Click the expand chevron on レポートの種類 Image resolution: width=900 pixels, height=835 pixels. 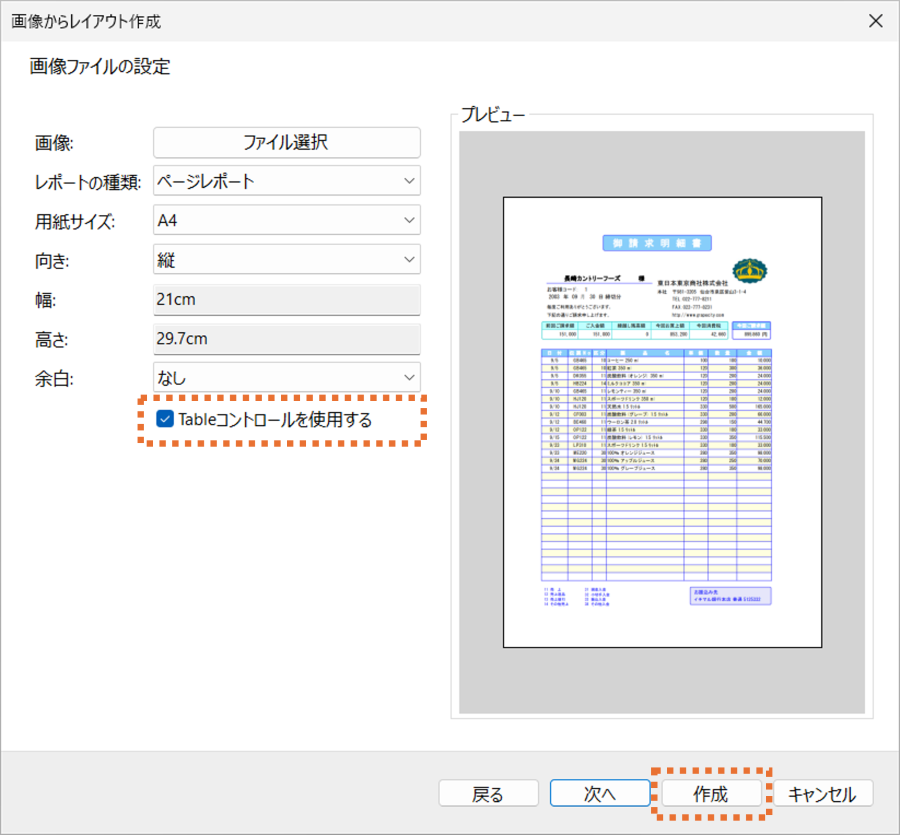tap(410, 181)
